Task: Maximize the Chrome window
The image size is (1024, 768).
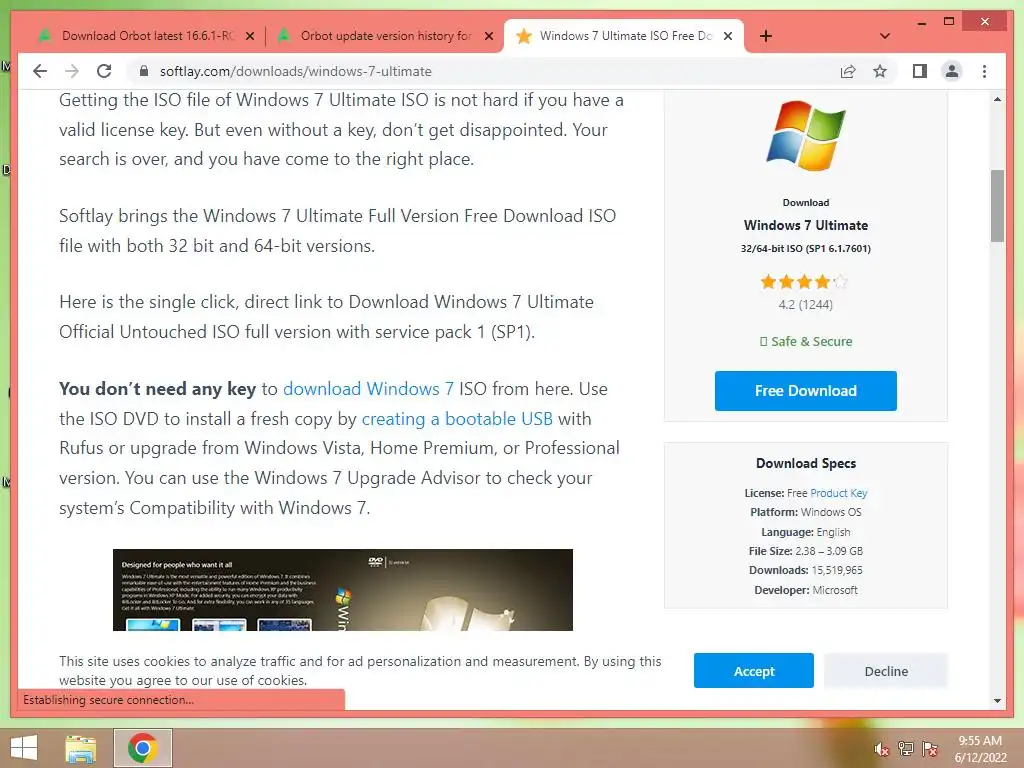Action: click(x=950, y=22)
